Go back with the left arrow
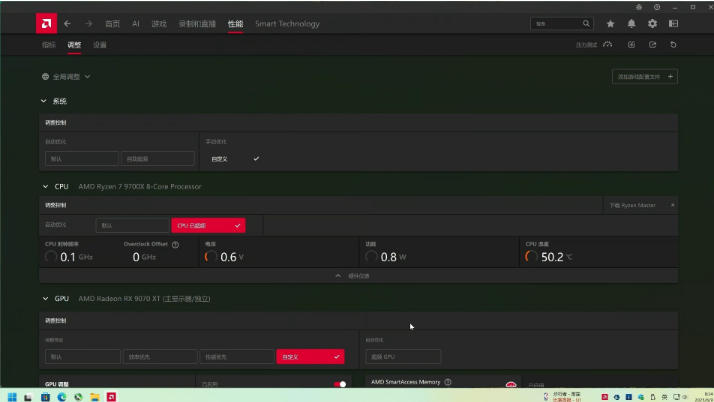The image size is (714, 402). point(67,24)
